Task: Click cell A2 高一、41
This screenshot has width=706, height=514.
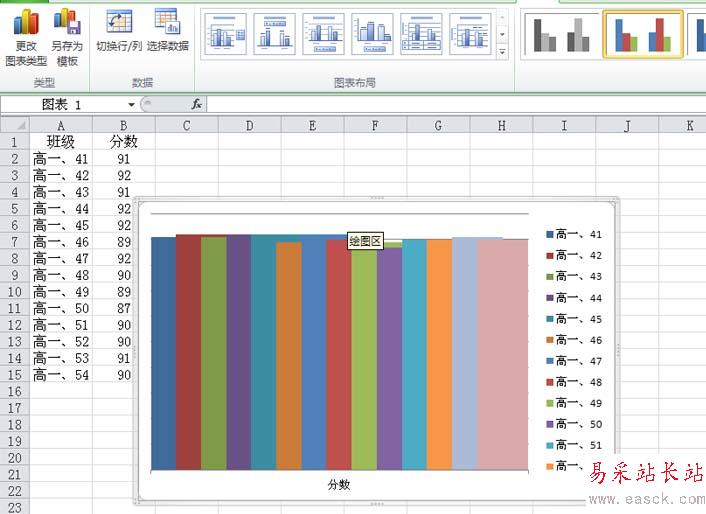Action: pos(61,158)
